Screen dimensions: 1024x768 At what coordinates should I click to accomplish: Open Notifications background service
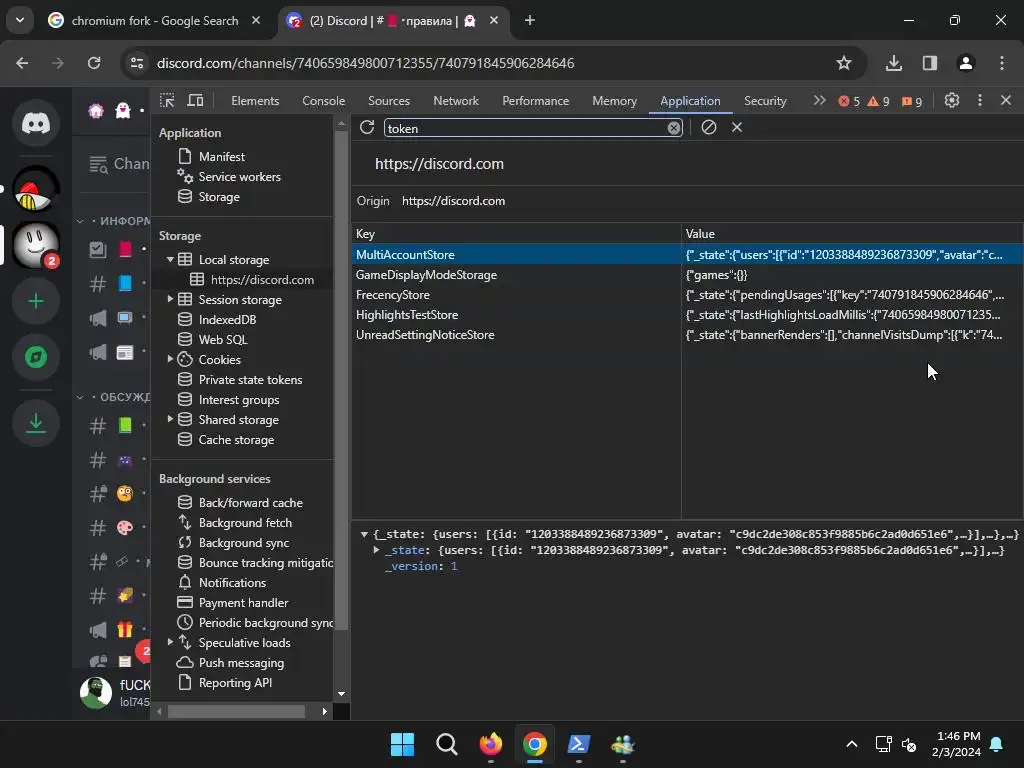pyautogui.click(x=232, y=583)
